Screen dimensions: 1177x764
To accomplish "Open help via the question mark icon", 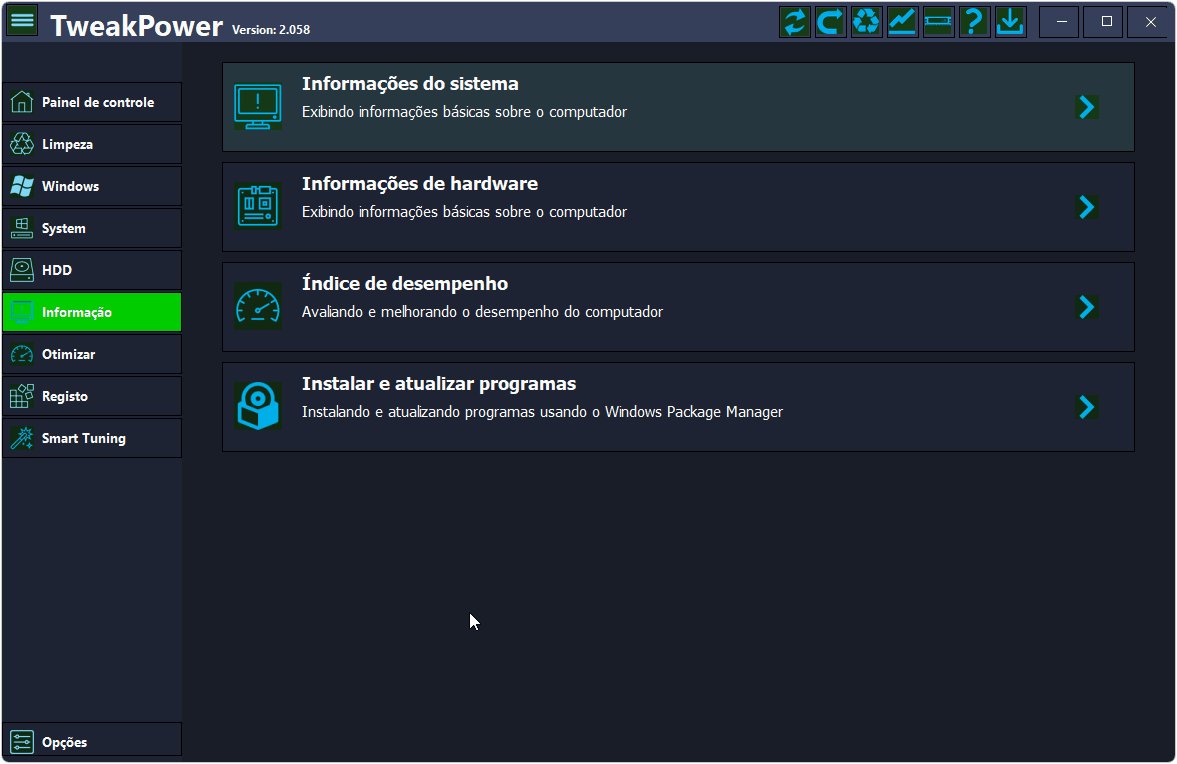I will click(x=975, y=22).
